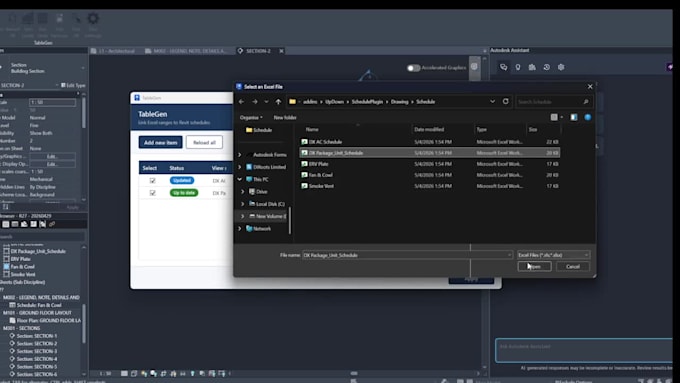Open file dialog help icon
Screen dimensions: 680x383
click(x=588, y=118)
